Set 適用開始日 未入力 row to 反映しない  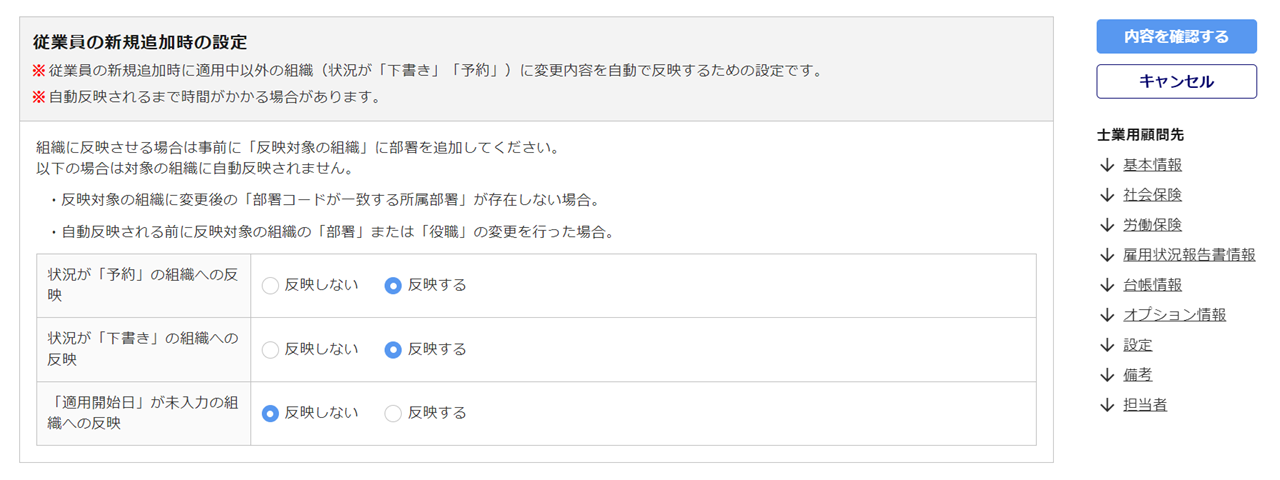coord(270,413)
